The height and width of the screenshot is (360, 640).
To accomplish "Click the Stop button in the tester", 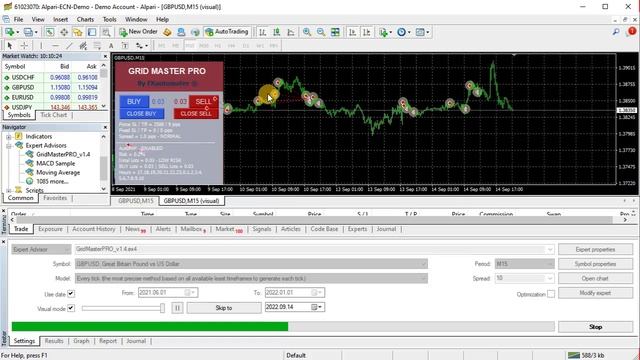I will [x=595, y=327].
